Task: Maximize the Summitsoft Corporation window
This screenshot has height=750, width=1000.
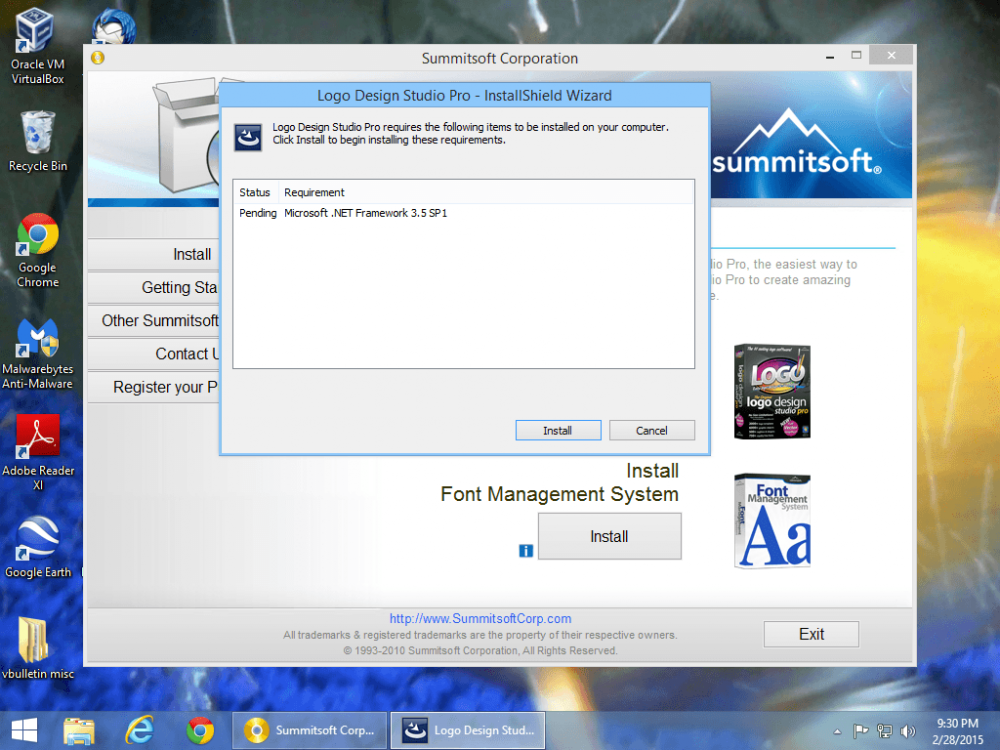Action: 857,55
